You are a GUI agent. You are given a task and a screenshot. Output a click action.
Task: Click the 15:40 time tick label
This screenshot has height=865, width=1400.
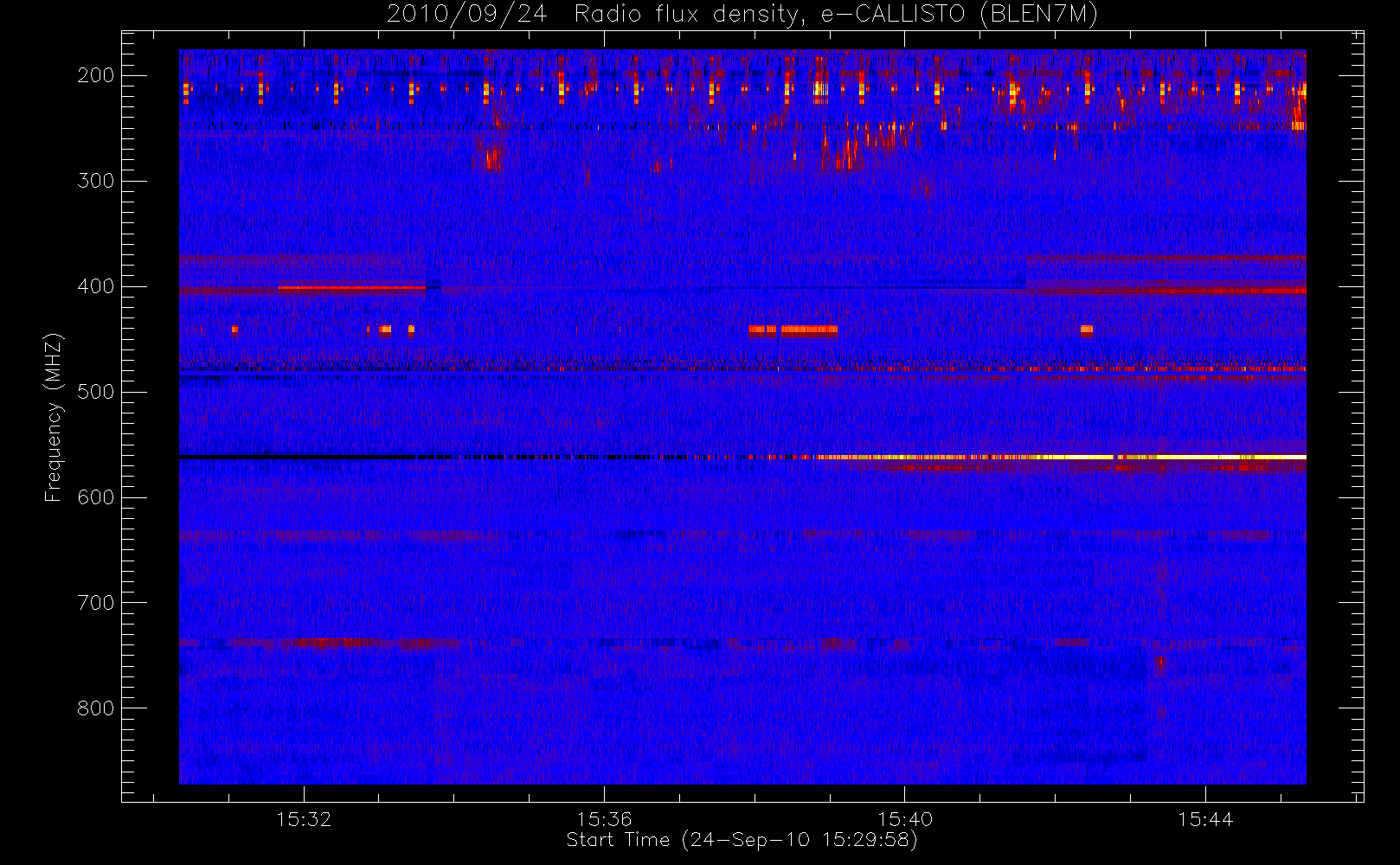[x=904, y=819]
